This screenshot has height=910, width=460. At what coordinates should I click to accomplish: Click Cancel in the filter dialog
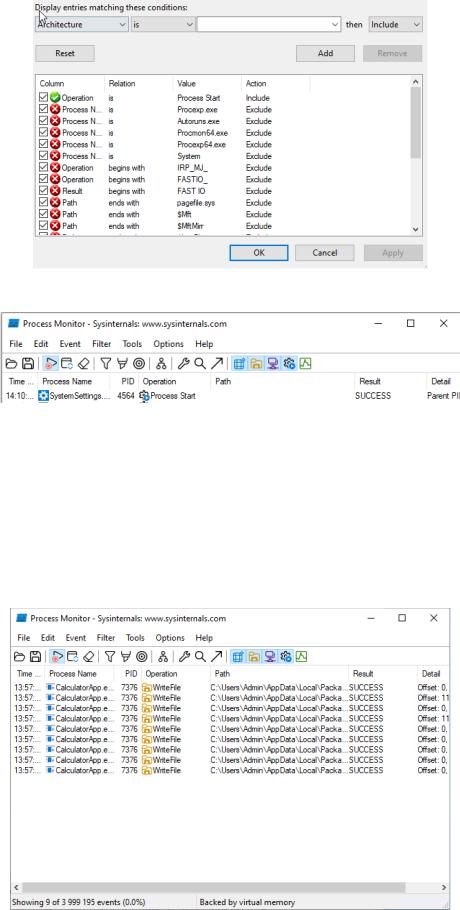coord(325,252)
